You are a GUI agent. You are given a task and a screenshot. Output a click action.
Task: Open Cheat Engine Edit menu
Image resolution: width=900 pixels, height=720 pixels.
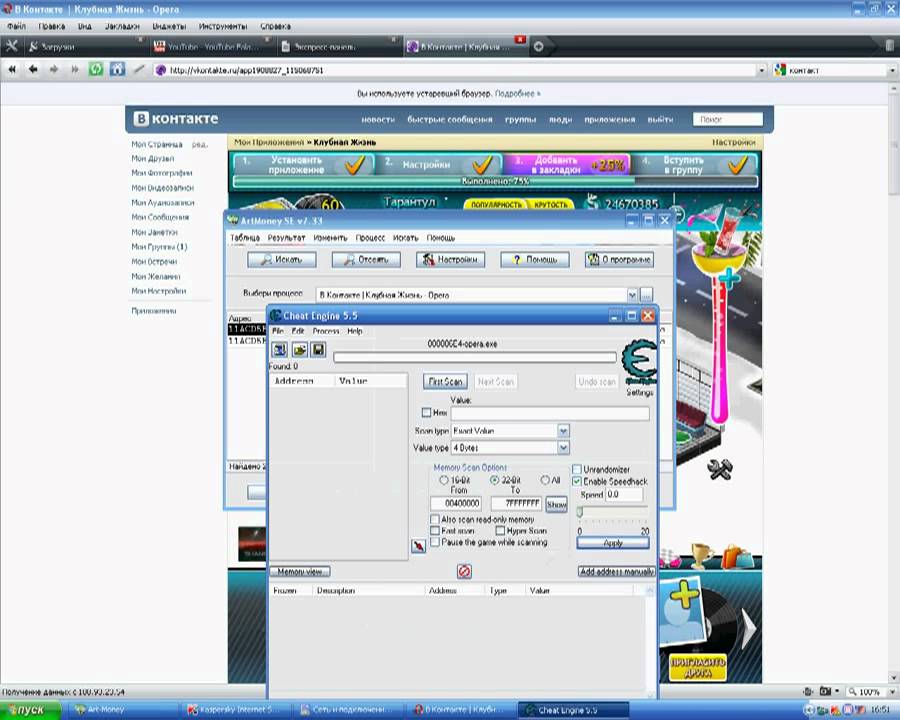click(298, 331)
